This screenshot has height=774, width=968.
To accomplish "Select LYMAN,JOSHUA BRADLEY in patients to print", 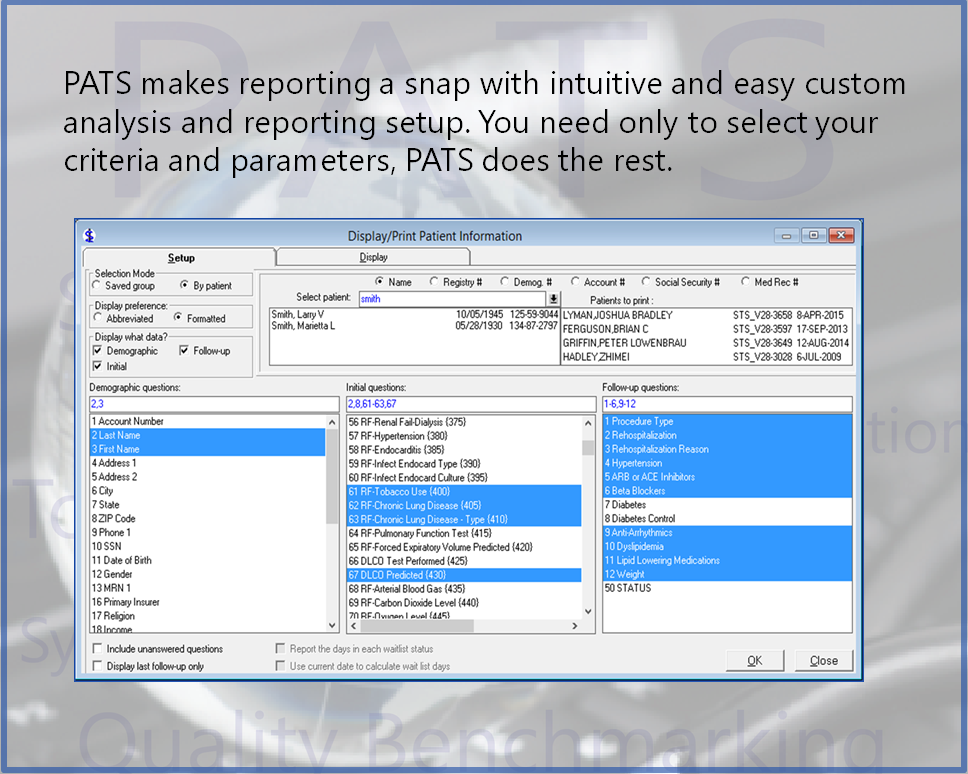I will [x=706, y=315].
